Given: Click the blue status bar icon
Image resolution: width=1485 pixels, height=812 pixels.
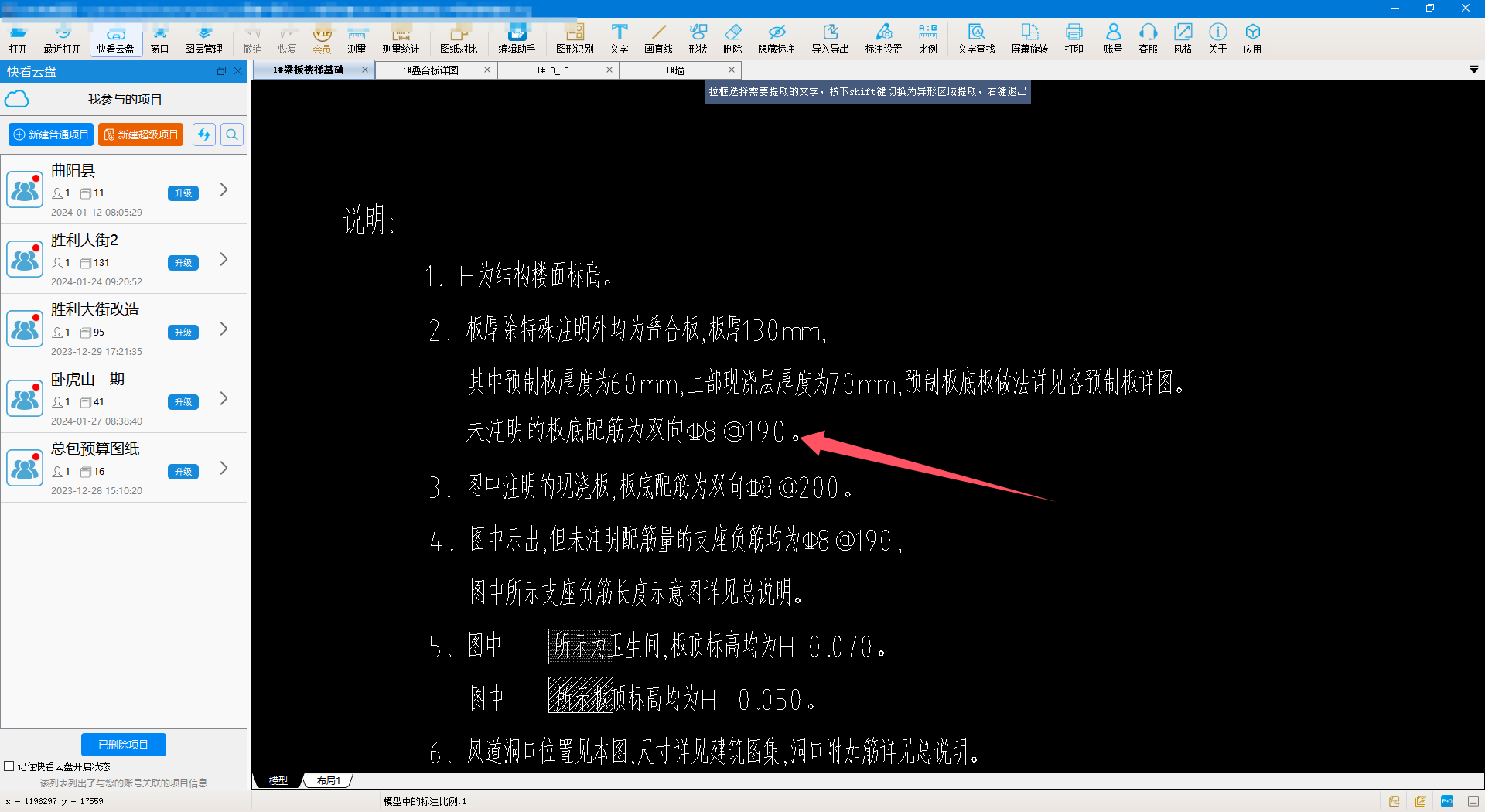Looking at the screenshot, I should 1446,801.
